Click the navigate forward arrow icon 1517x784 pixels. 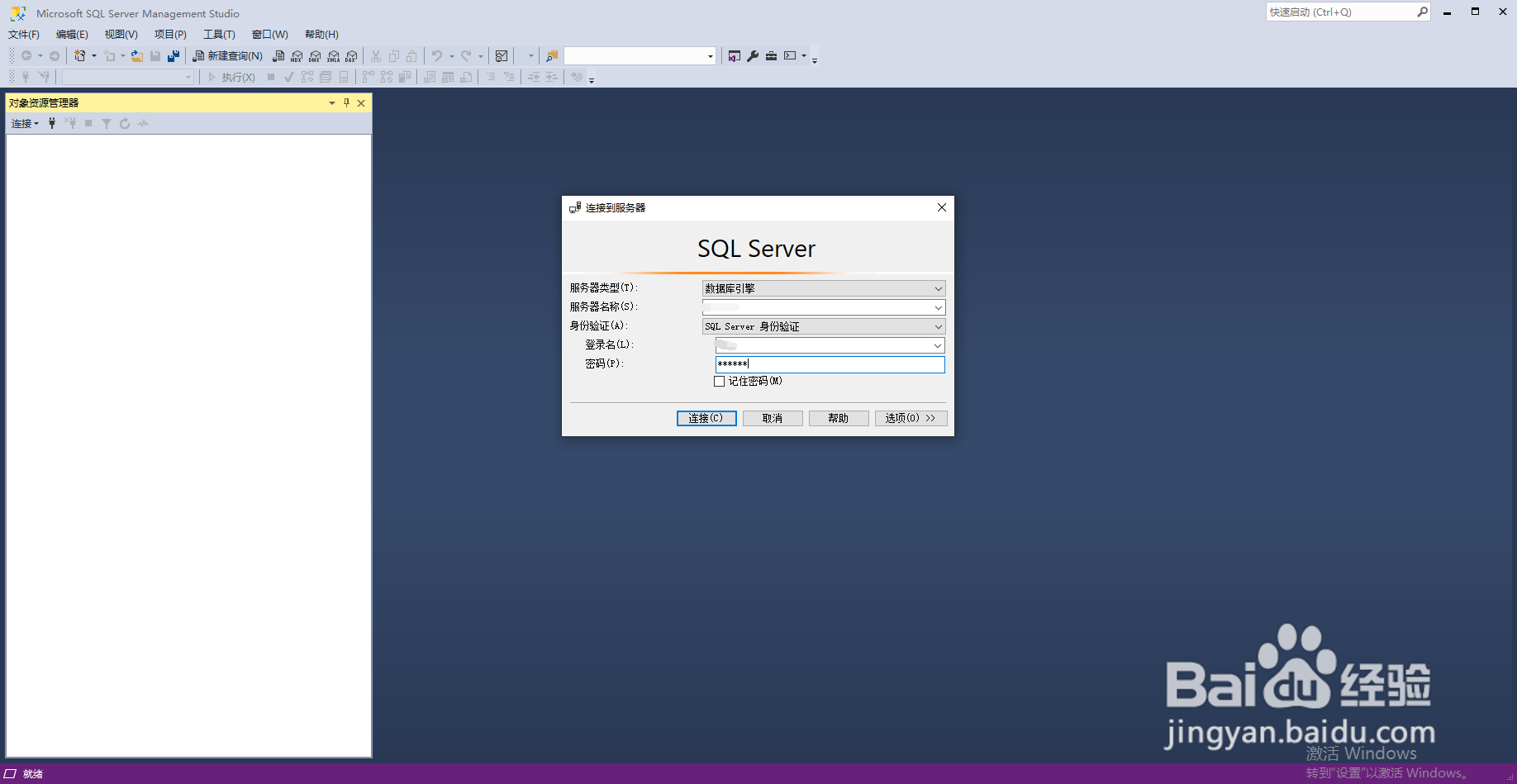(x=55, y=56)
